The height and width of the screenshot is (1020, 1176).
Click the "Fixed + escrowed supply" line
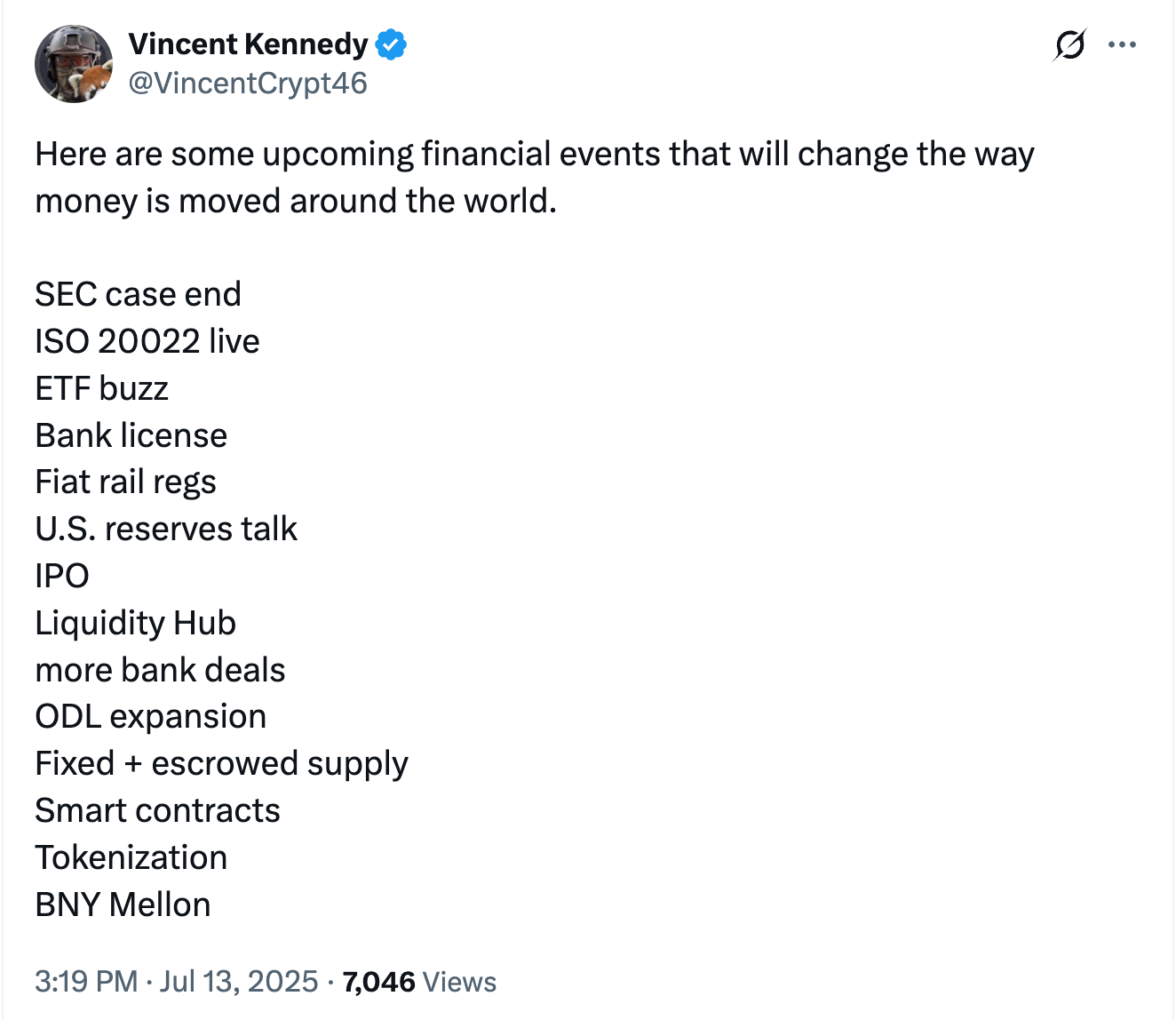pos(221,763)
